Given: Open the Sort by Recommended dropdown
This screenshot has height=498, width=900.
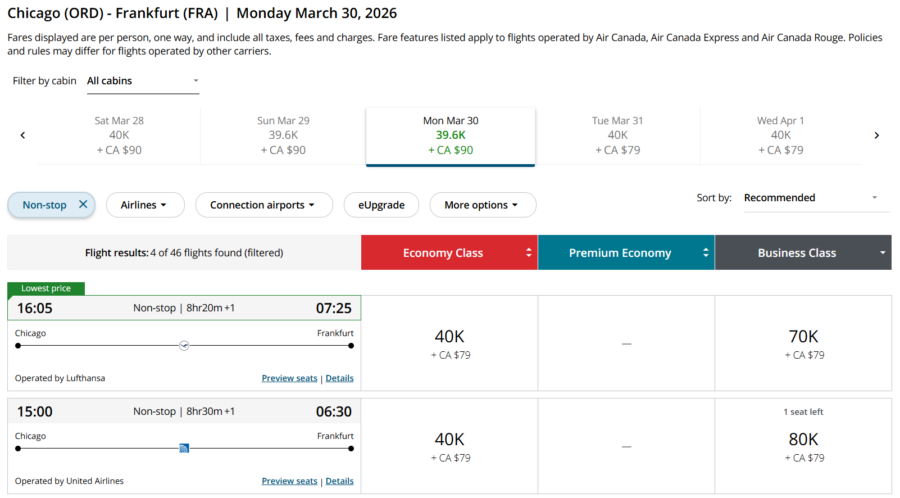Looking at the screenshot, I should (816, 198).
